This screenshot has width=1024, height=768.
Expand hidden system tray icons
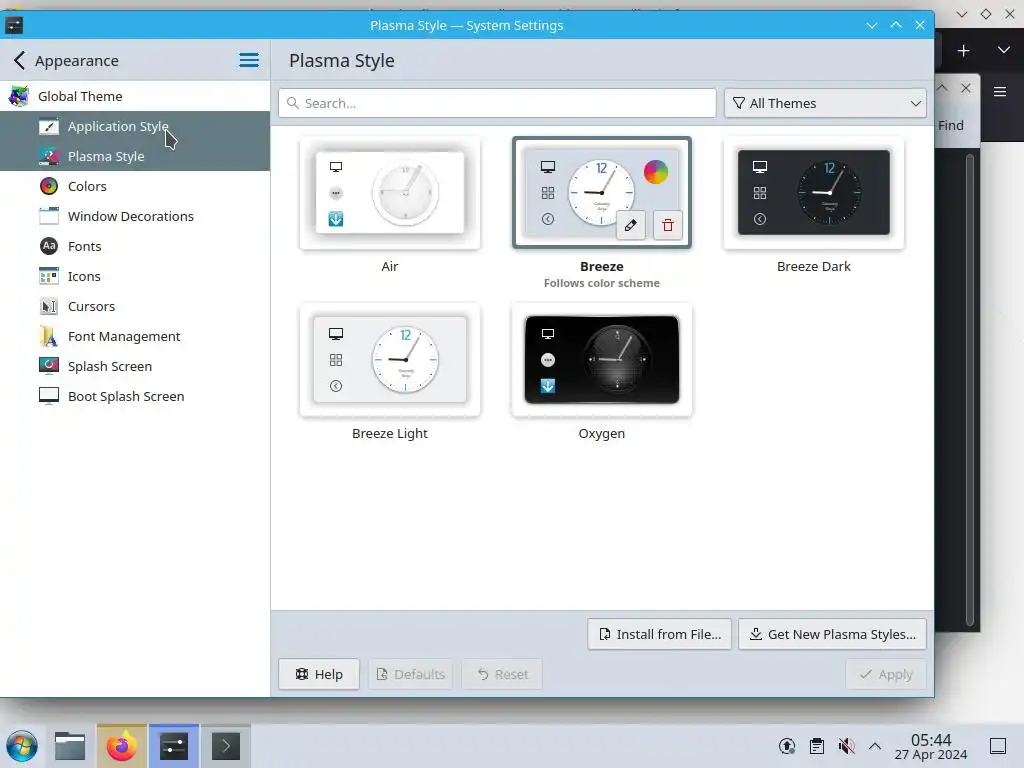tap(875, 746)
